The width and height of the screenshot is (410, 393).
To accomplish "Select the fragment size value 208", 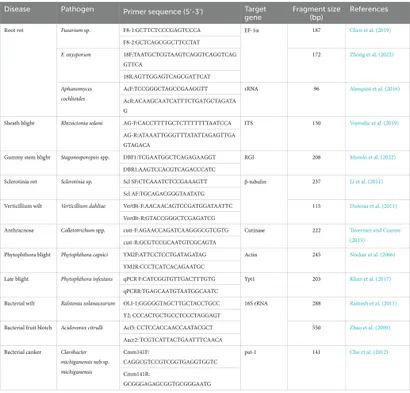I will (316, 157).
